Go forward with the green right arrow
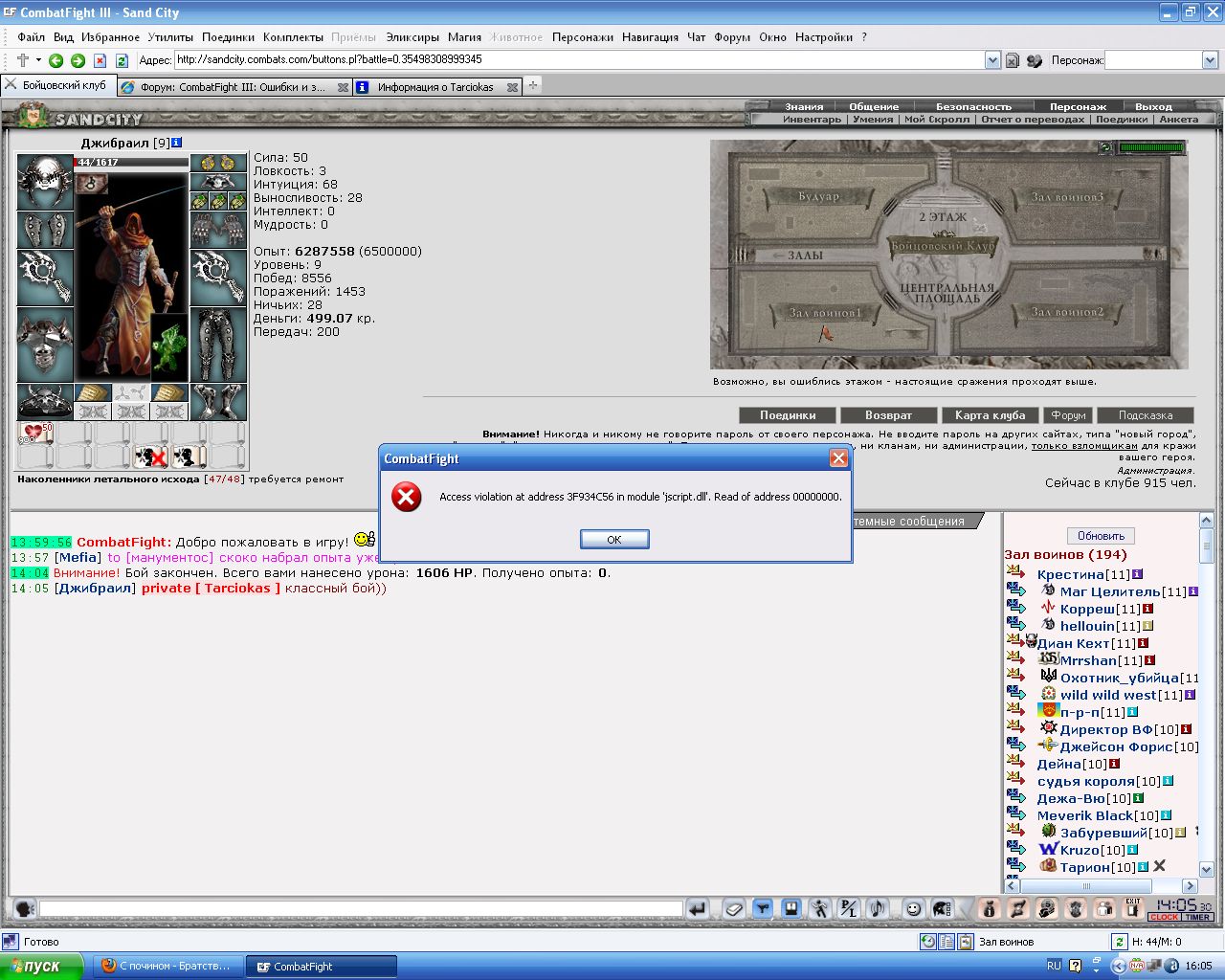This screenshot has height=980, width=1225. tap(78, 60)
